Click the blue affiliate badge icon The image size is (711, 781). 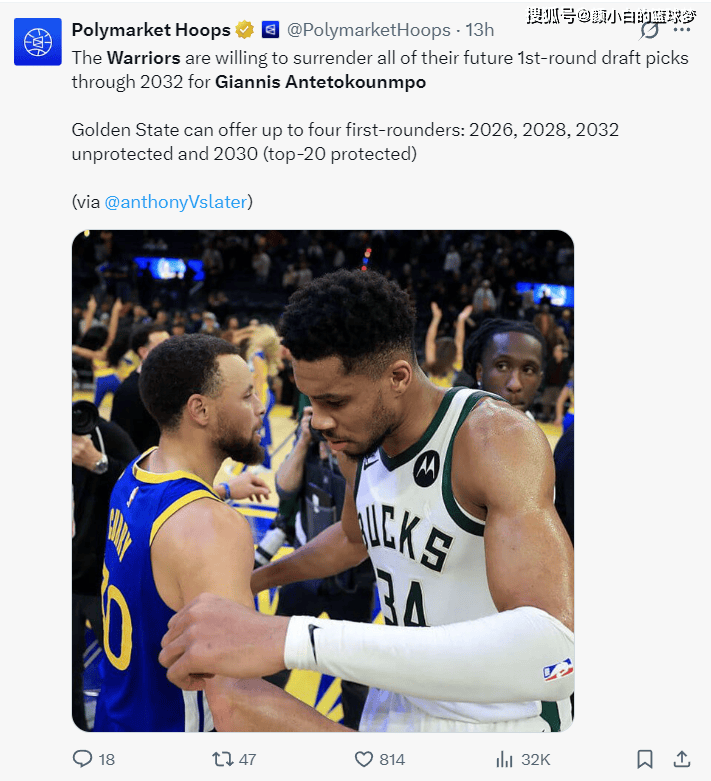coord(270,30)
